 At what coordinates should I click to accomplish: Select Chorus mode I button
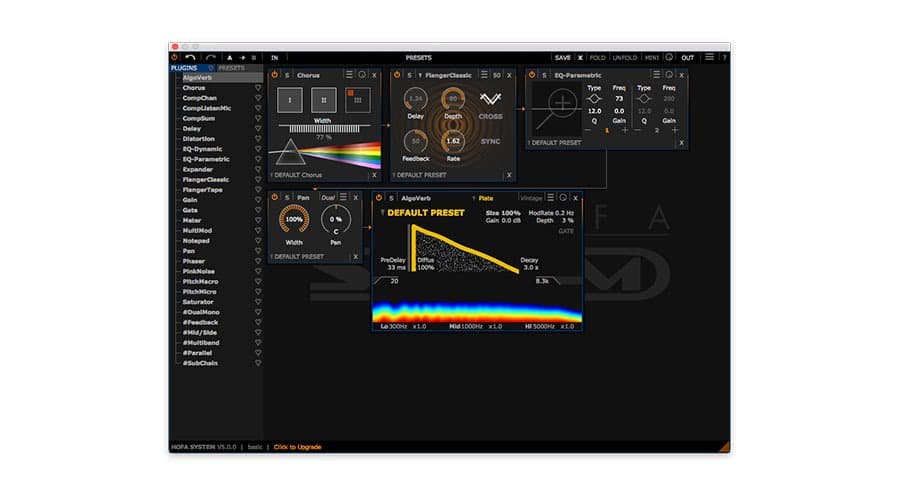[x=289, y=100]
